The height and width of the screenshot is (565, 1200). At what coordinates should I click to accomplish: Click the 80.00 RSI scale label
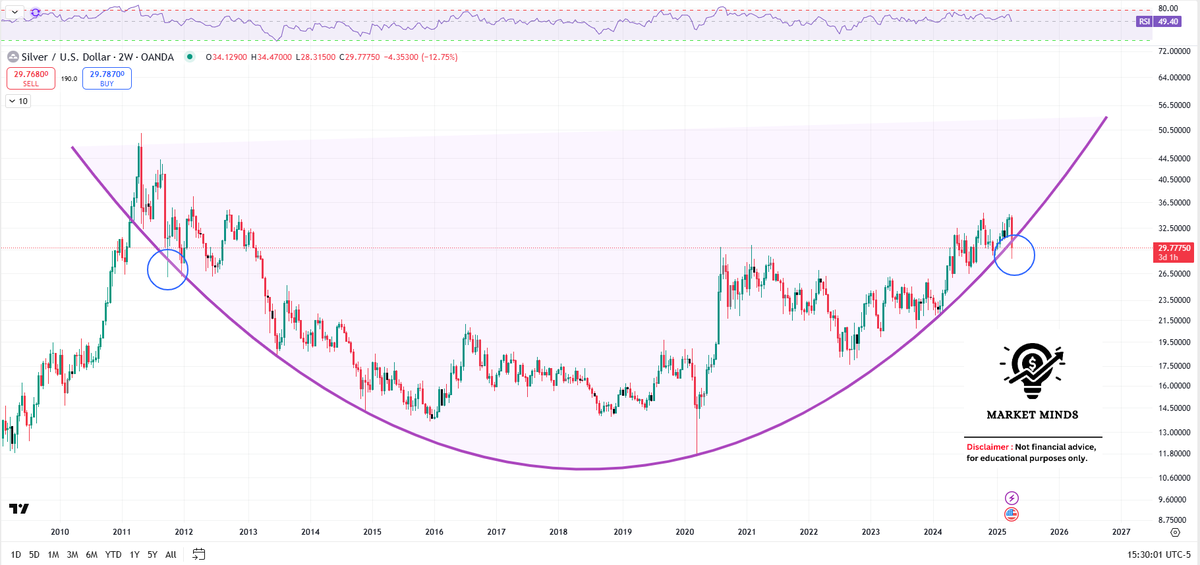pos(1168,8)
